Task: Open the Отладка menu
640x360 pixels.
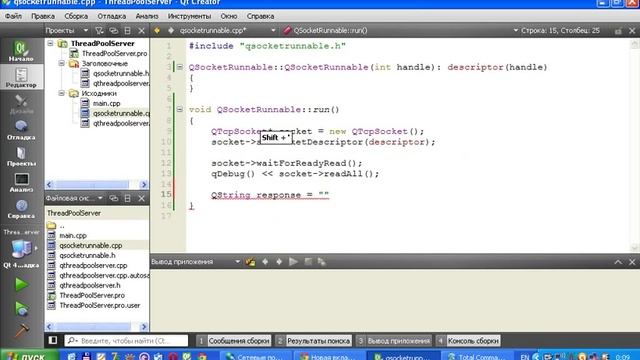Action: coord(111,16)
